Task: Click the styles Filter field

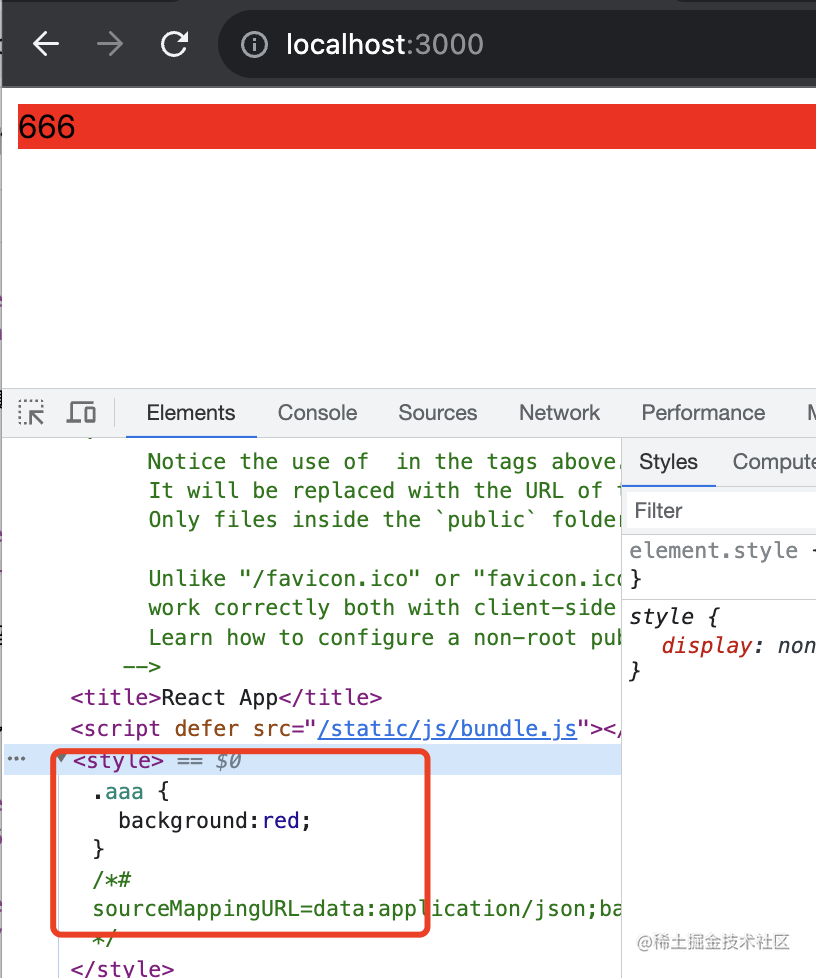Action: coord(722,511)
